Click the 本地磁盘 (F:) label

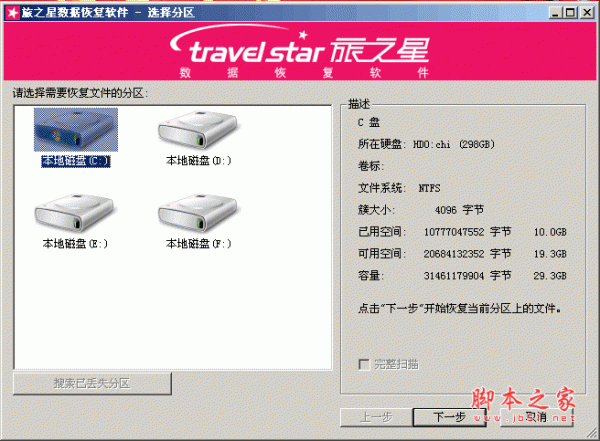tap(199, 243)
